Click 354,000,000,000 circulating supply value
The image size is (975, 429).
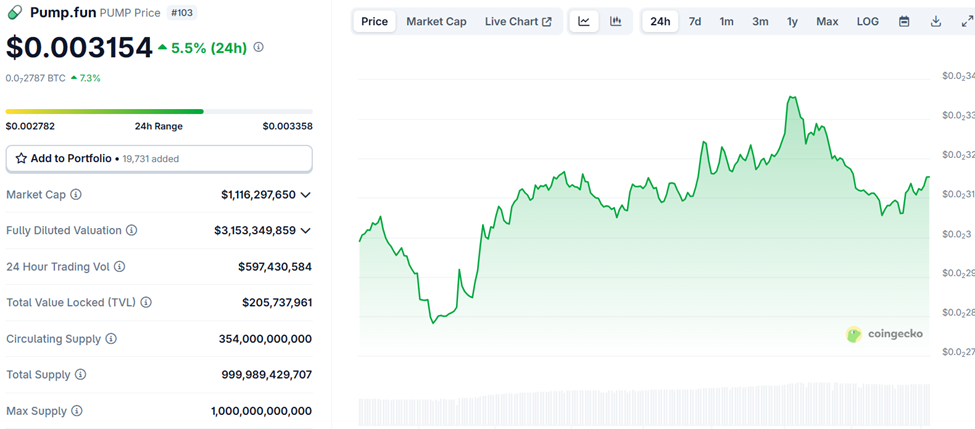[x=266, y=339]
